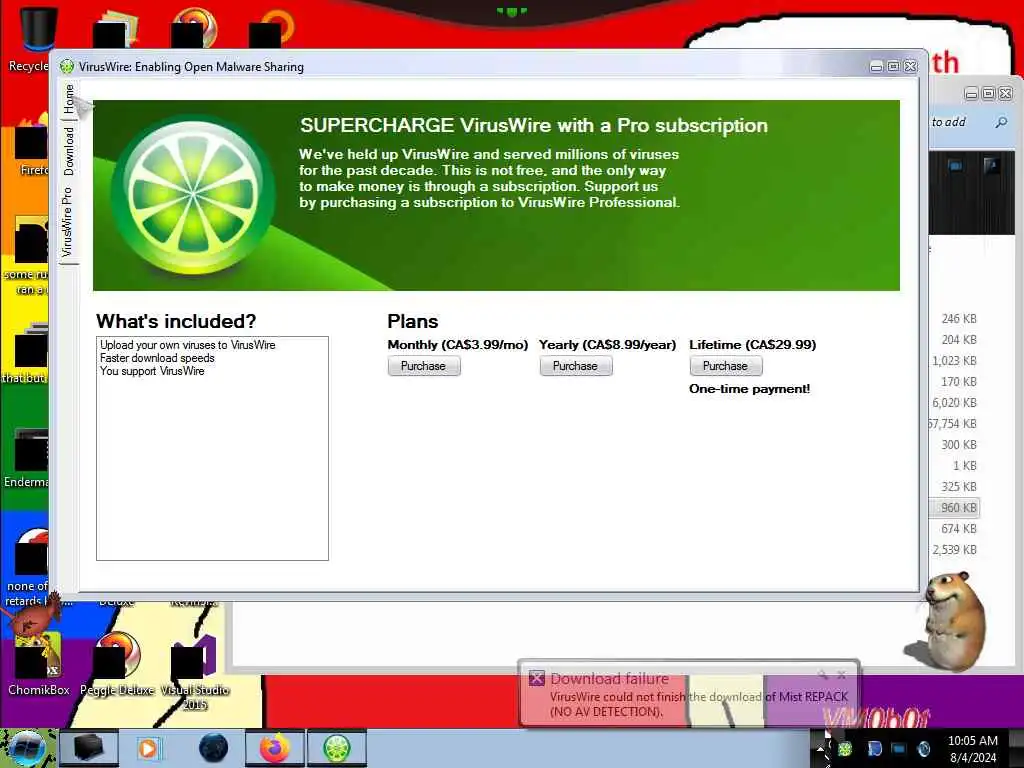Select the VirusWire Pro side tab

(x=67, y=222)
